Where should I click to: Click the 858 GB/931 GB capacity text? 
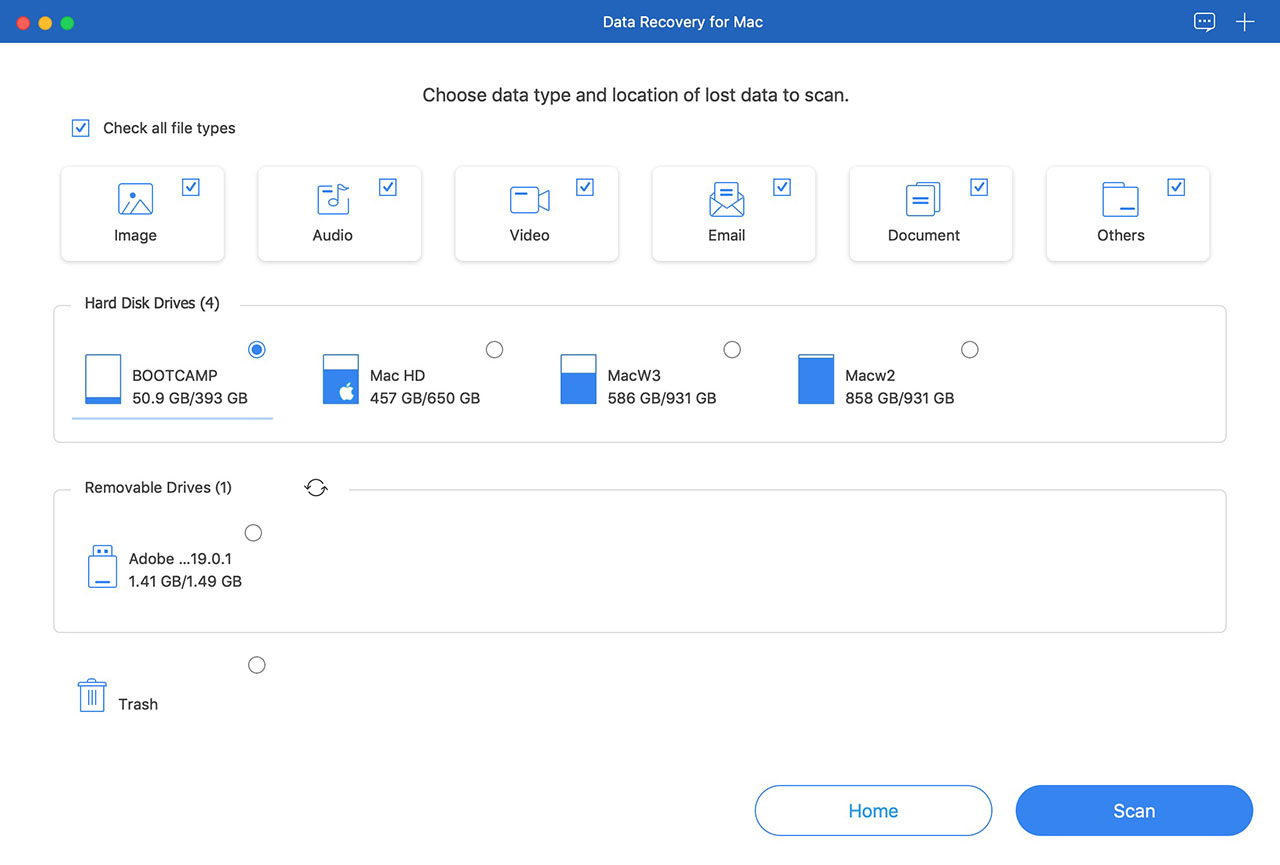[900, 398]
